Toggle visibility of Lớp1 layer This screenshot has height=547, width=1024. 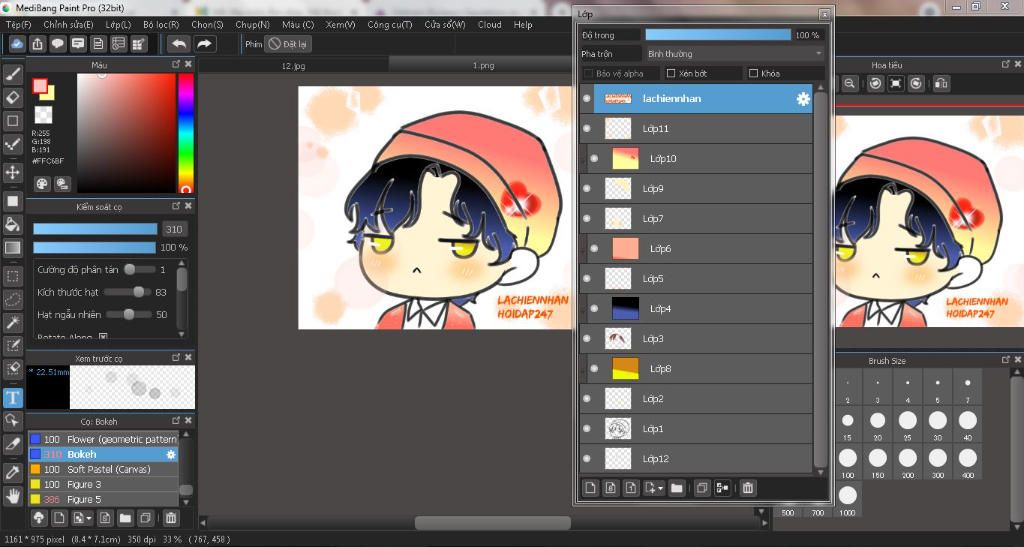[586, 429]
